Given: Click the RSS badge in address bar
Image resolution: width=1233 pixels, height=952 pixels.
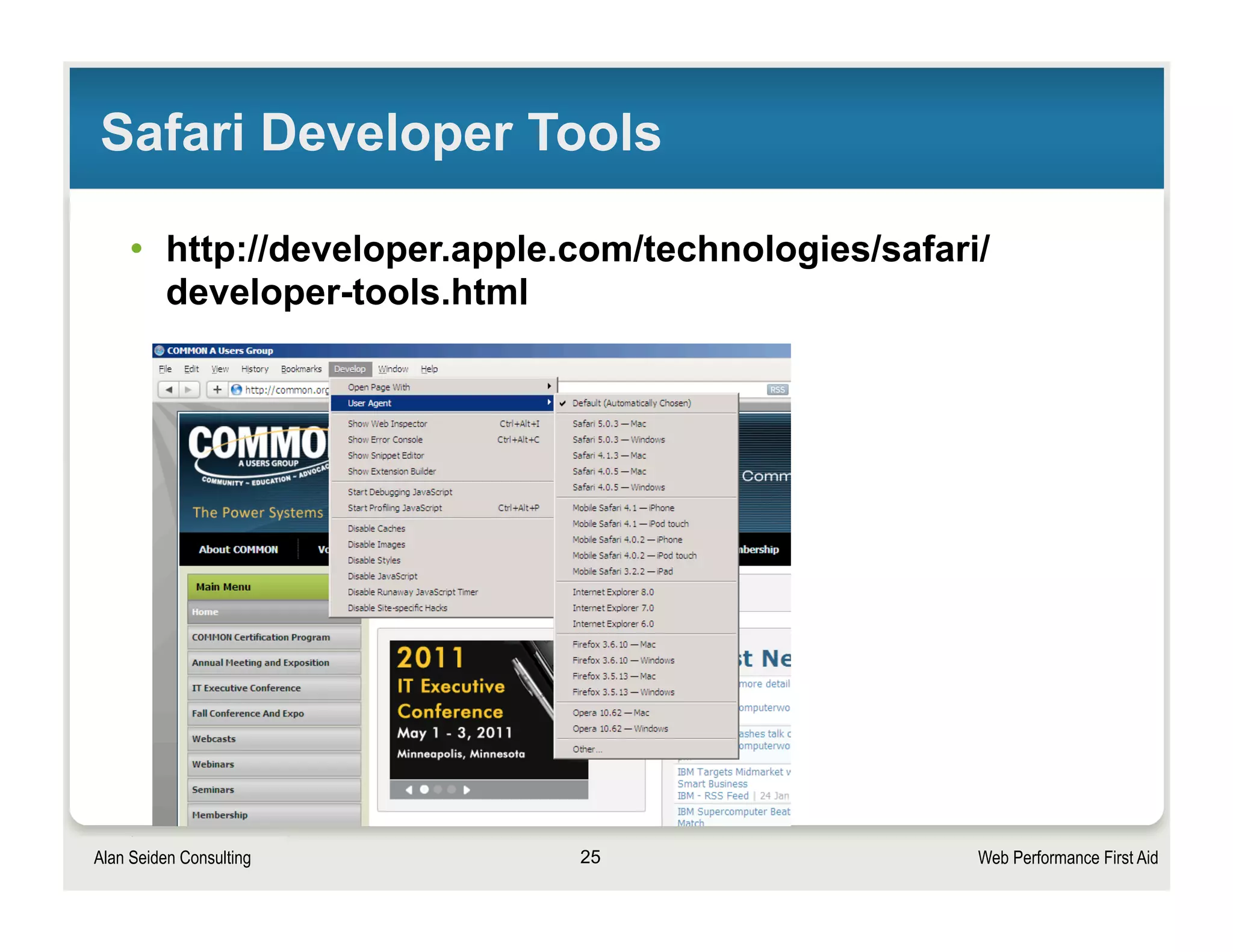Looking at the screenshot, I should coord(777,390).
